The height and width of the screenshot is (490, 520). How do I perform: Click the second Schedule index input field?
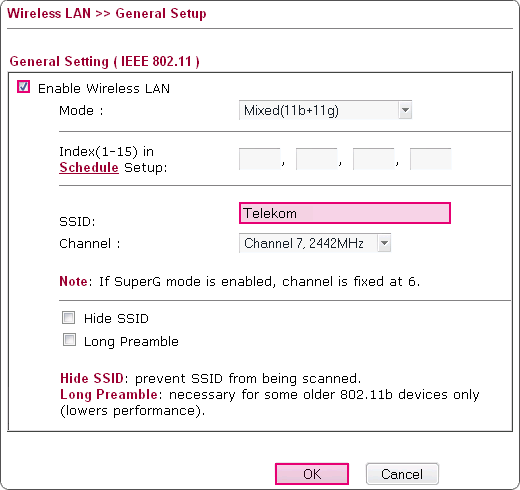317,159
